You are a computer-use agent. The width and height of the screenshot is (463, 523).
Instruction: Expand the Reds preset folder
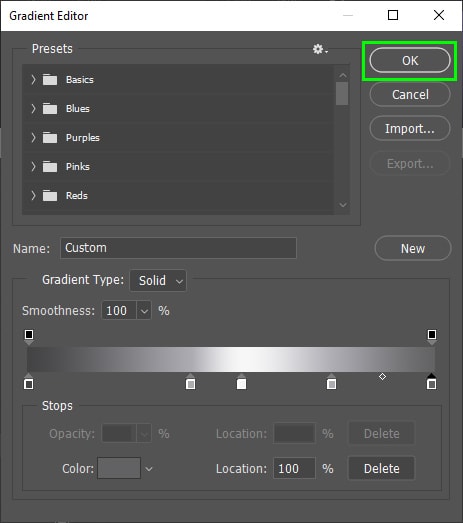pos(33,195)
